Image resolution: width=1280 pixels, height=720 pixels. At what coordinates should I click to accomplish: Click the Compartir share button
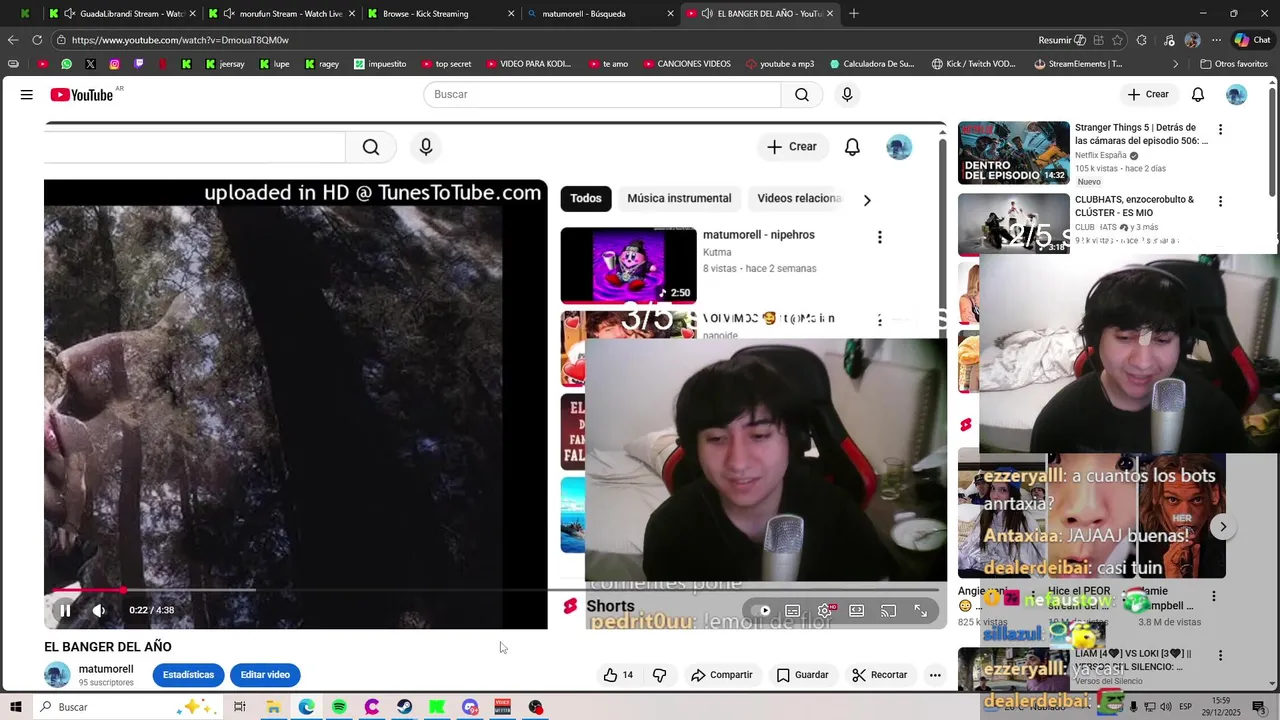[x=721, y=675]
